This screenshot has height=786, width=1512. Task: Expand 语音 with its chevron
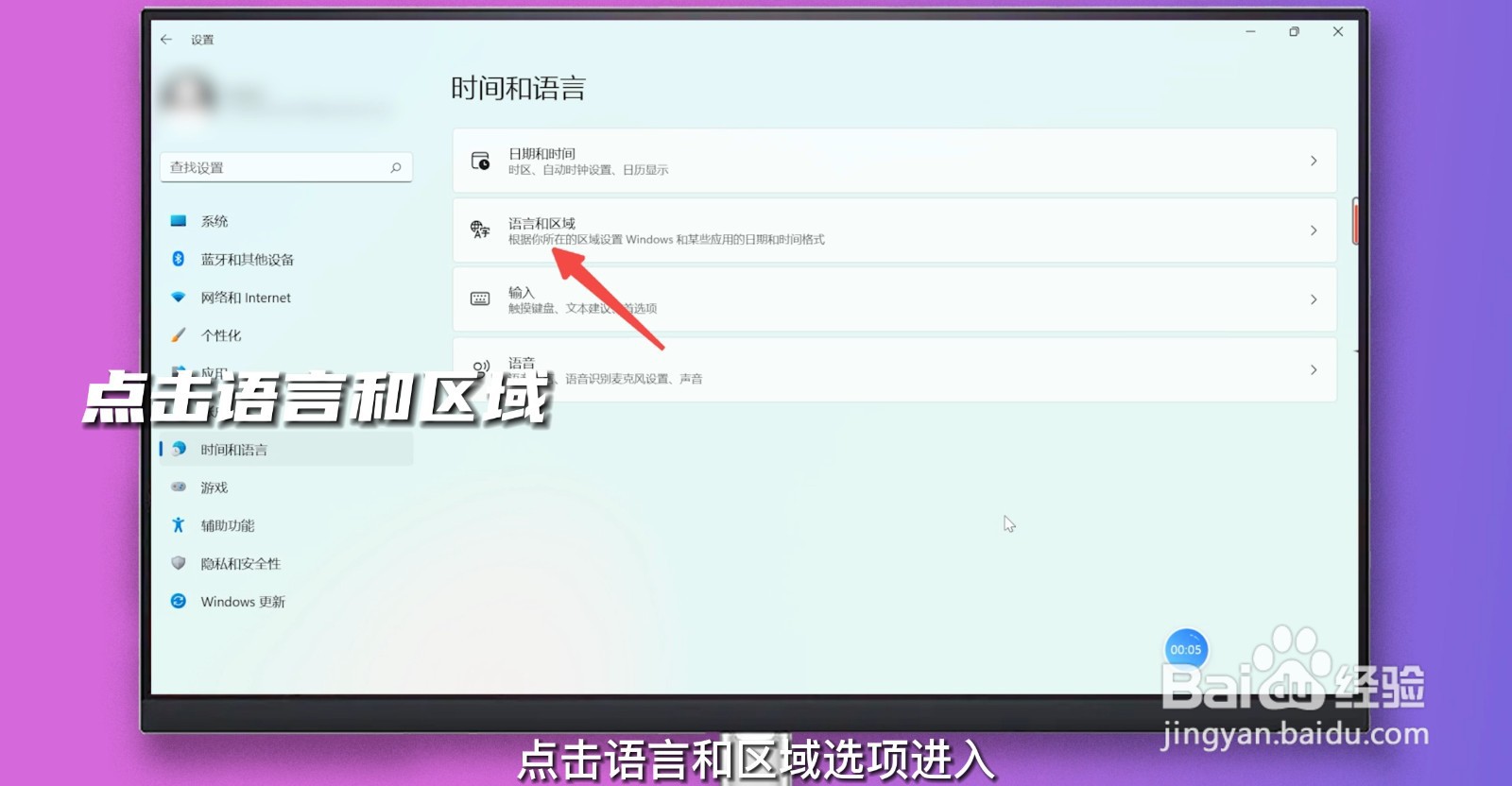click(x=1314, y=370)
